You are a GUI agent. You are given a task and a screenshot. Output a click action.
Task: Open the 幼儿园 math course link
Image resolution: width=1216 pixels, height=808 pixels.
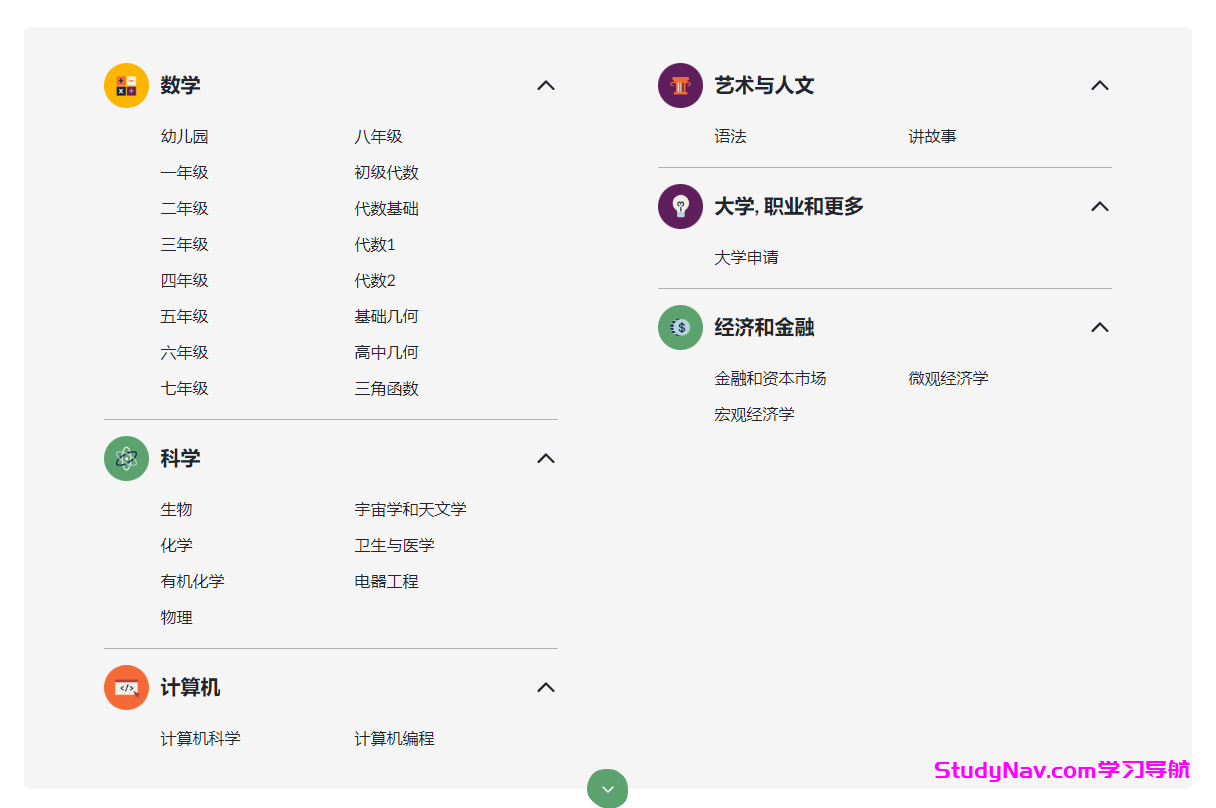(x=185, y=136)
